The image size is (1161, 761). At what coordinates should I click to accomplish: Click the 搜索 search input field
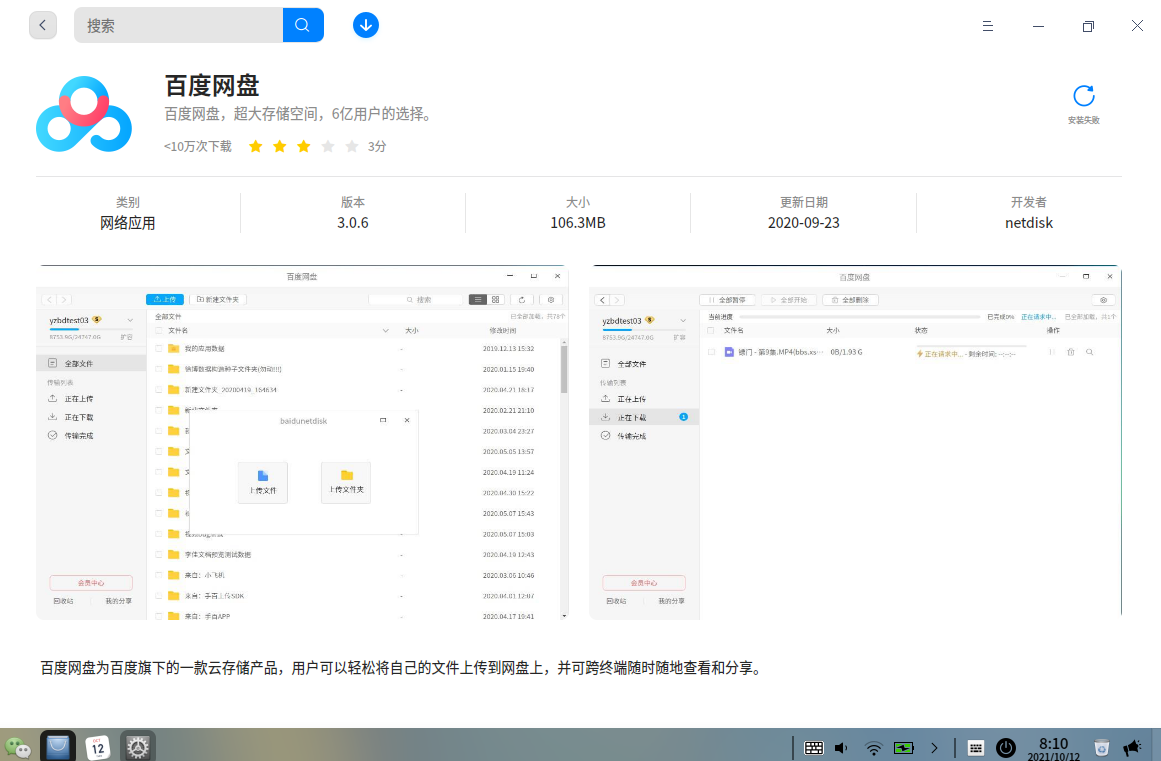180,26
